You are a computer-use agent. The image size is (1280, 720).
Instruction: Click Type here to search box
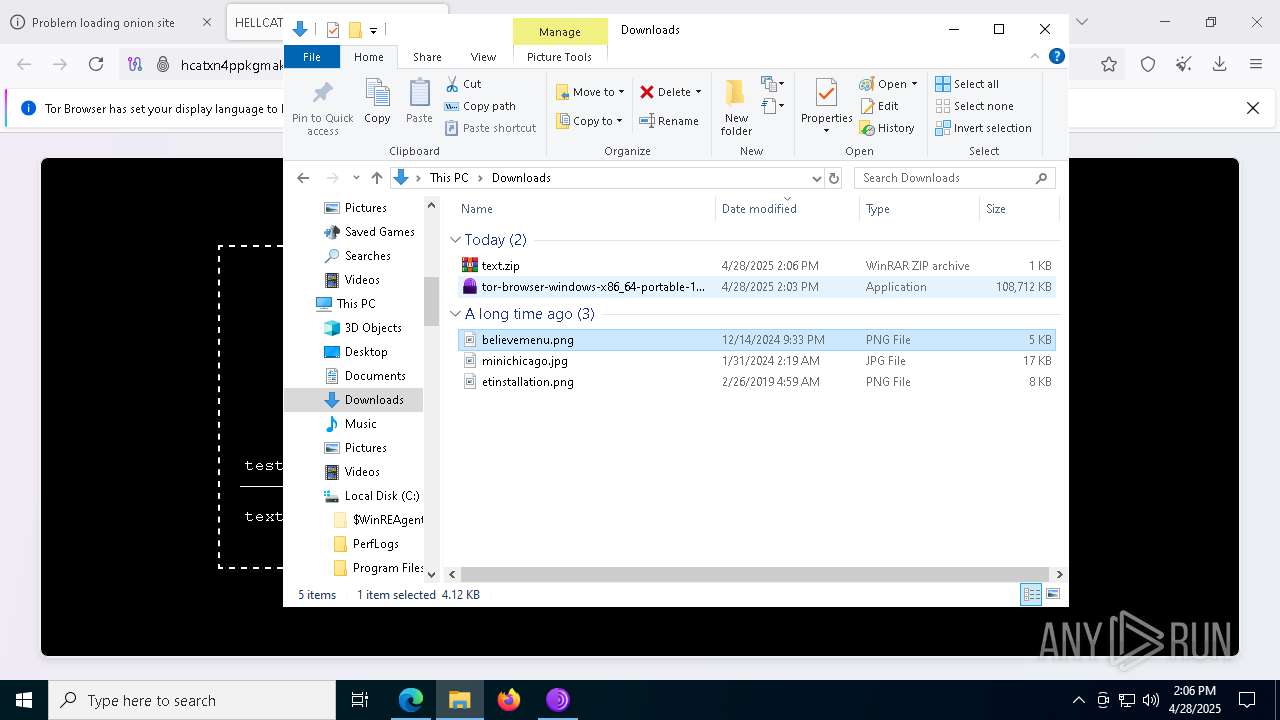click(192, 700)
